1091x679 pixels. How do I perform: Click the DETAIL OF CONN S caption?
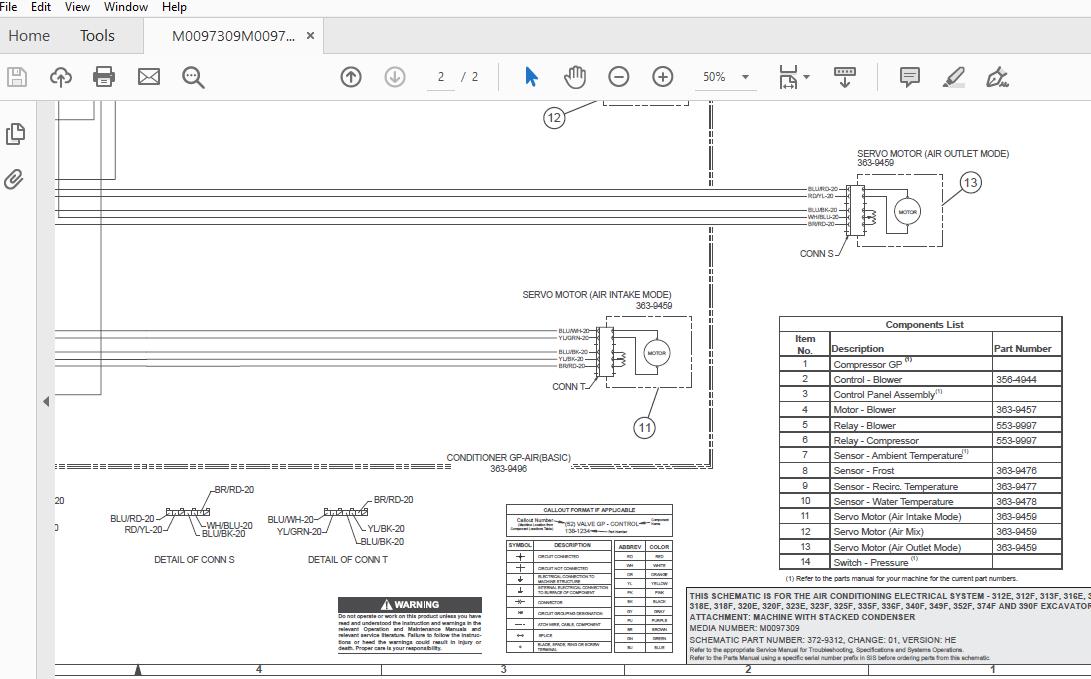[194, 559]
